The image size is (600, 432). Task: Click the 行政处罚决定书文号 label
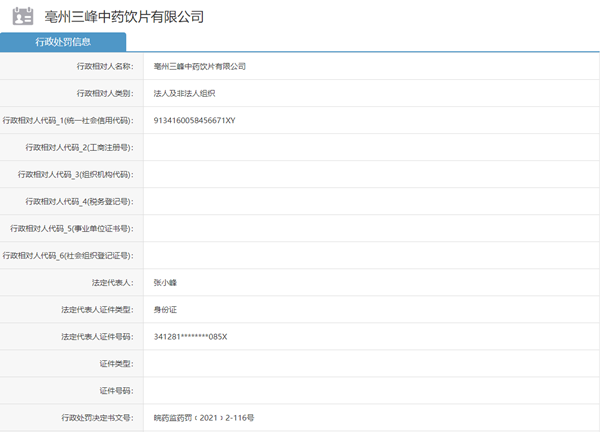click(x=96, y=417)
